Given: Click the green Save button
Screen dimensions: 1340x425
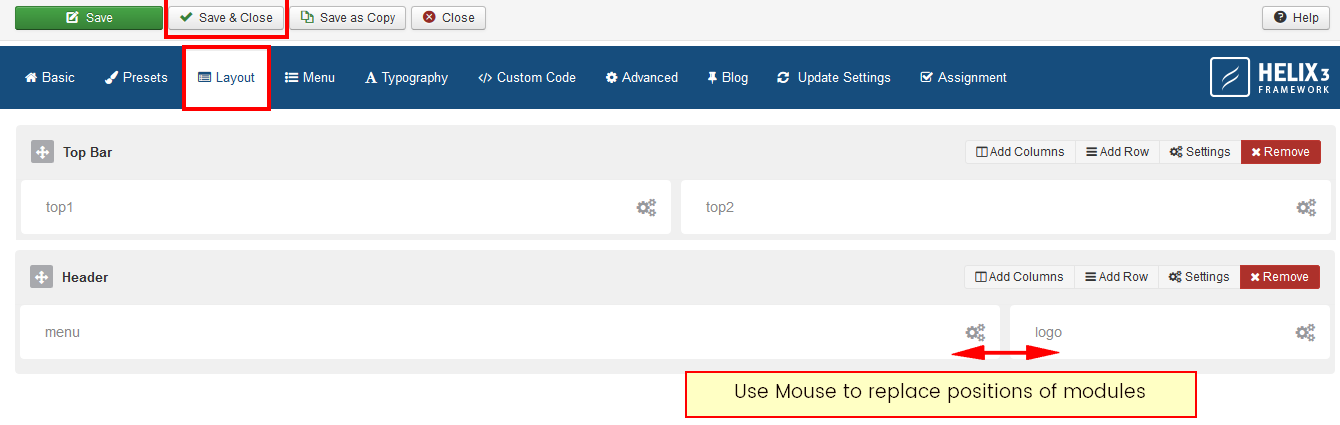Looking at the screenshot, I should click(x=89, y=18).
